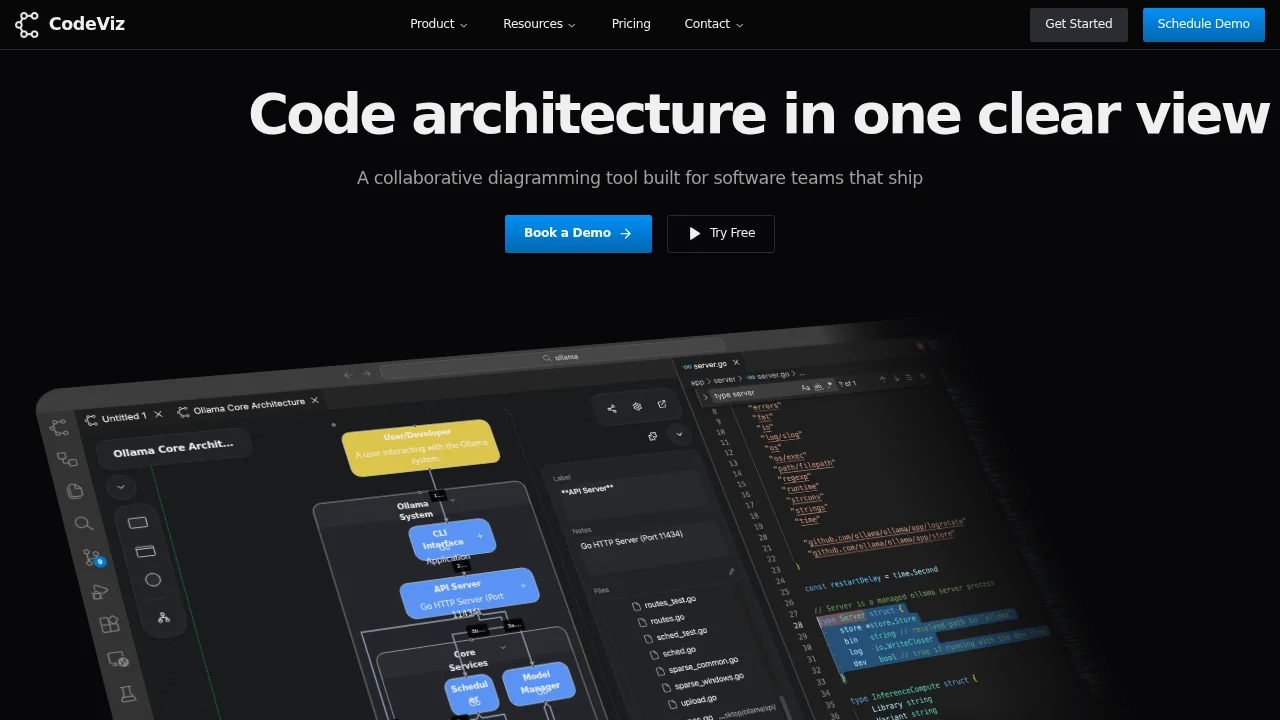Select the rectangle shape tool
Image resolution: width=1280 pixels, height=720 pixels.
tap(137, 521)
